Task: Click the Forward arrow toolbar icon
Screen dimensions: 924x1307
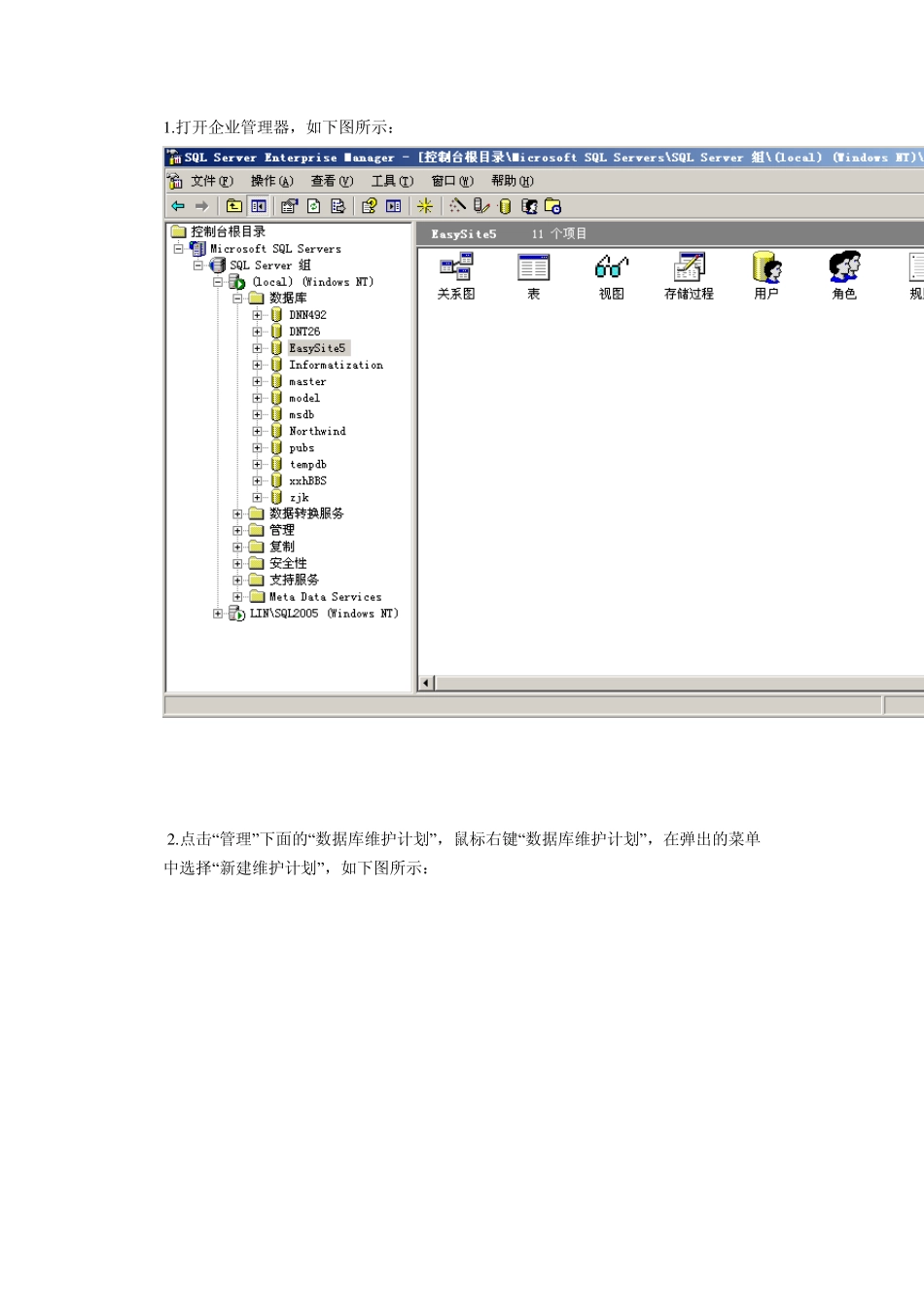Action: coord(202,206)
